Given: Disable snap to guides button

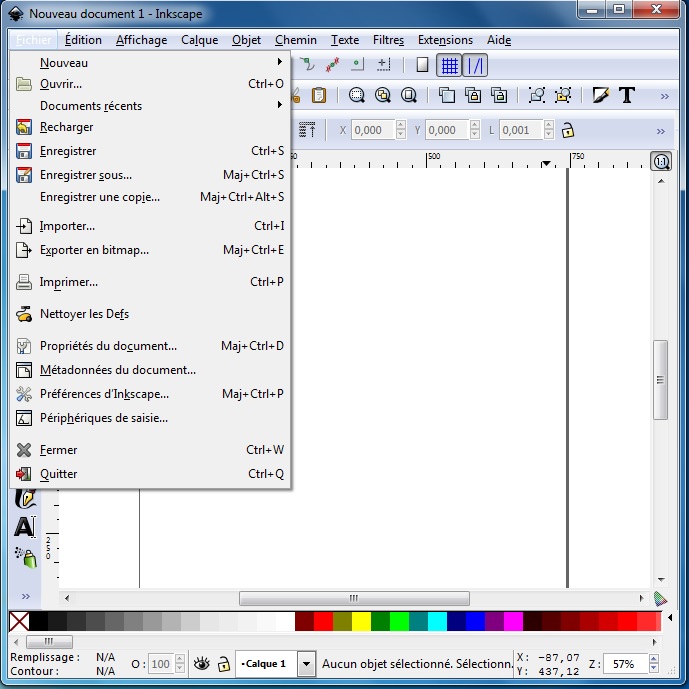Looking at the screenshot, I should [475, 65].
